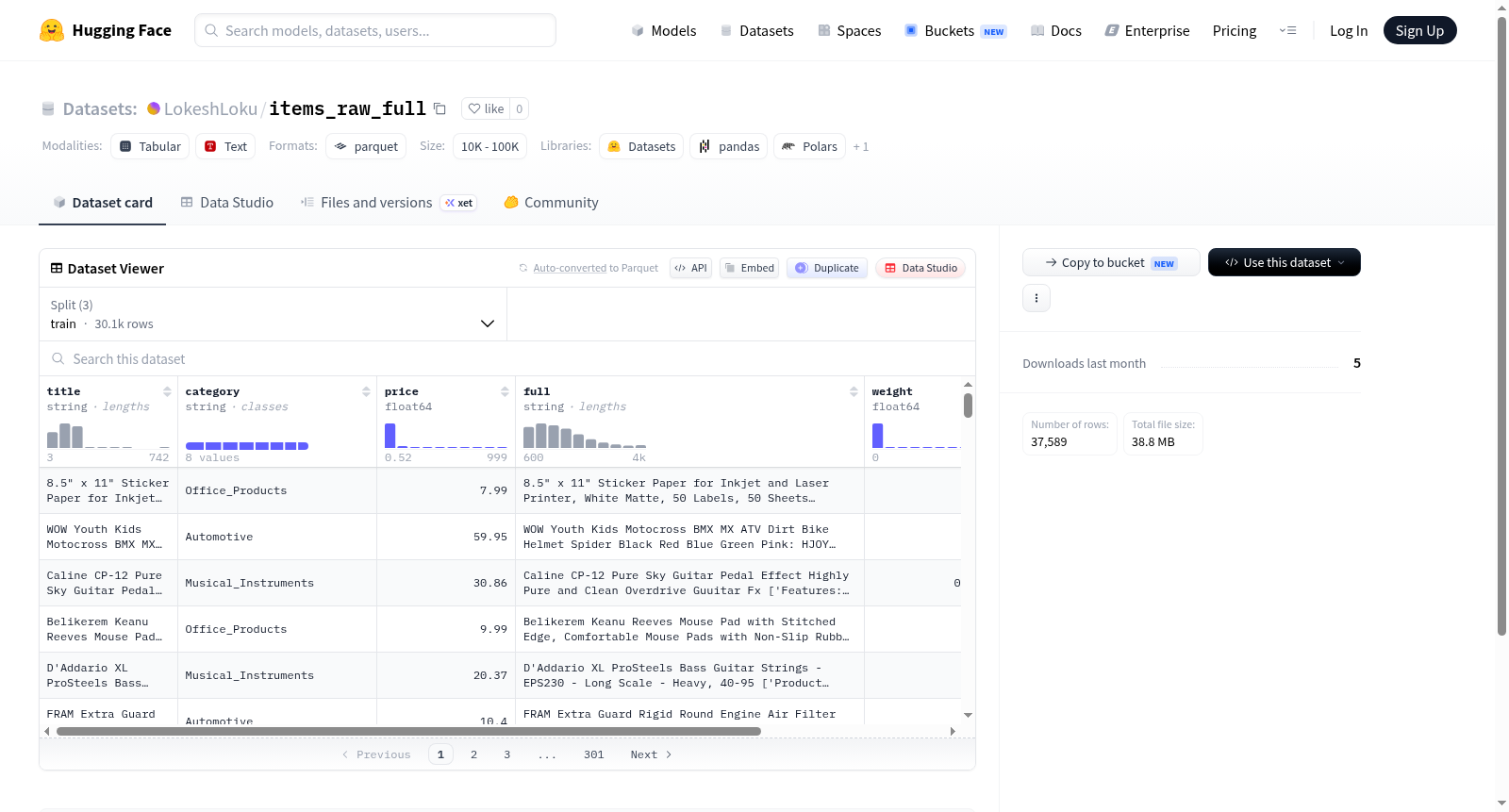Sort the title column
Viewport: 1509px width, 812px height.
pos(167,391)
